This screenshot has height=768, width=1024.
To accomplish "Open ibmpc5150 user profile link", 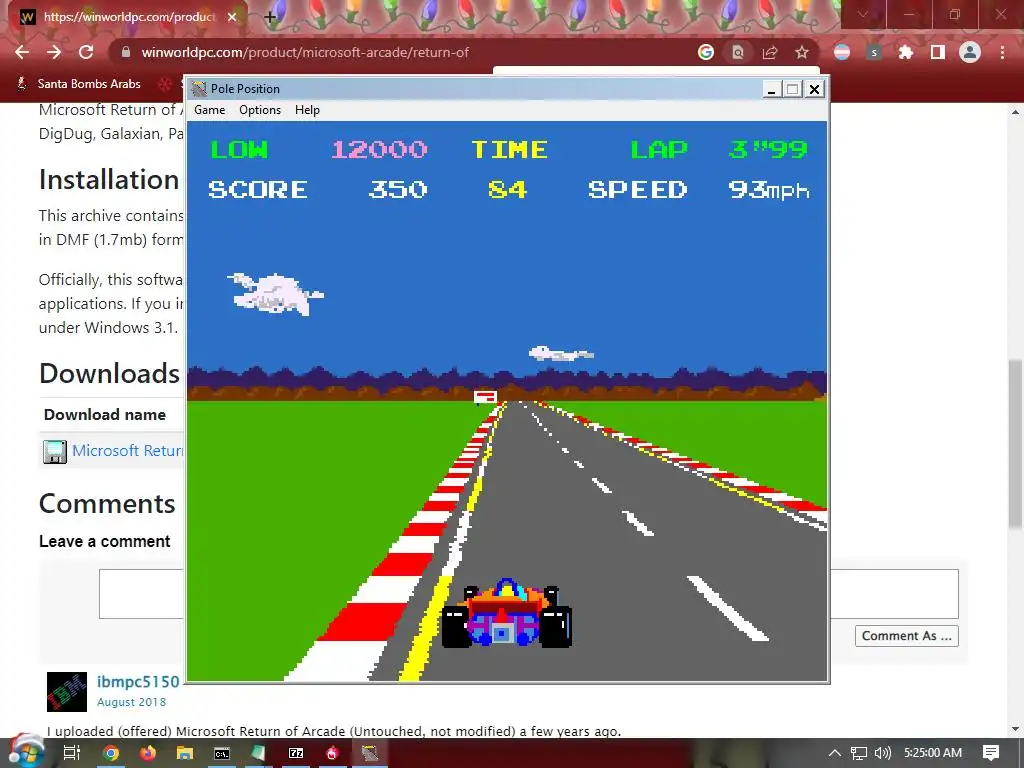I will click(x=138, y=682).
